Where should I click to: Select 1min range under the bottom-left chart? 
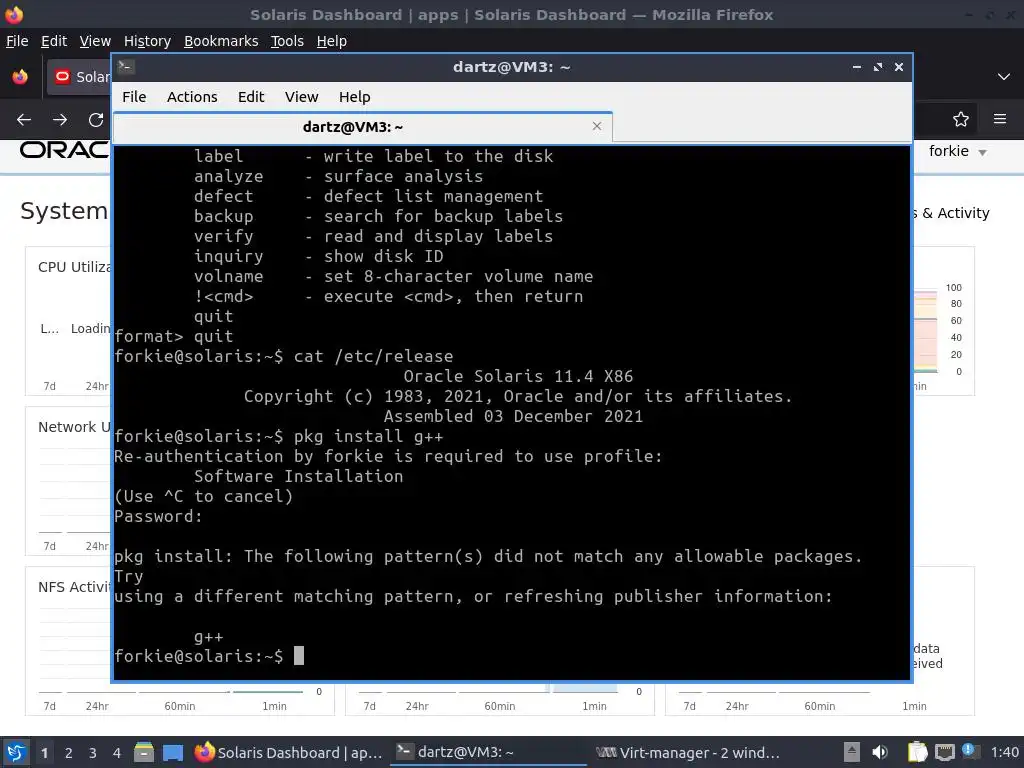pyautogui.click(x=274, y=706)
